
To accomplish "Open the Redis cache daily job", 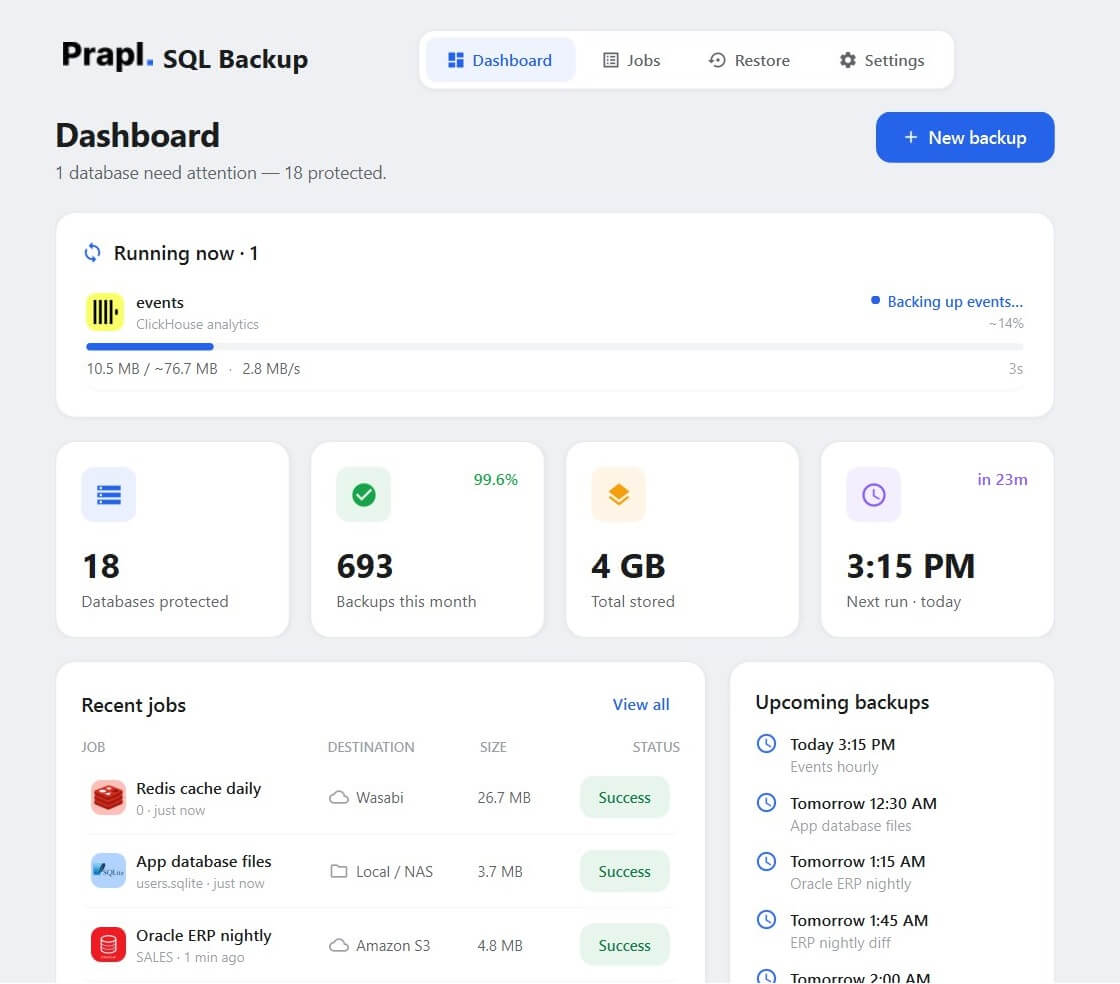I will 380,798.
